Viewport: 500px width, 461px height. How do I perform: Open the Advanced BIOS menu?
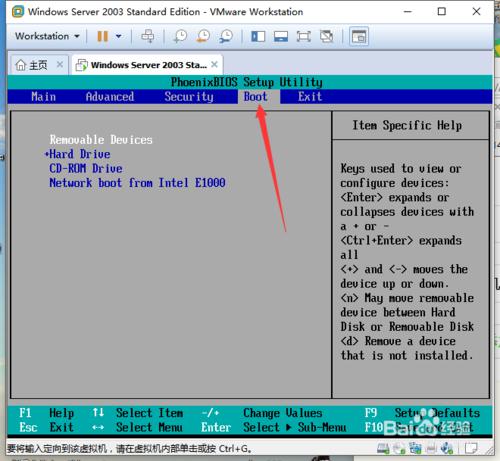tap(110, 97)
